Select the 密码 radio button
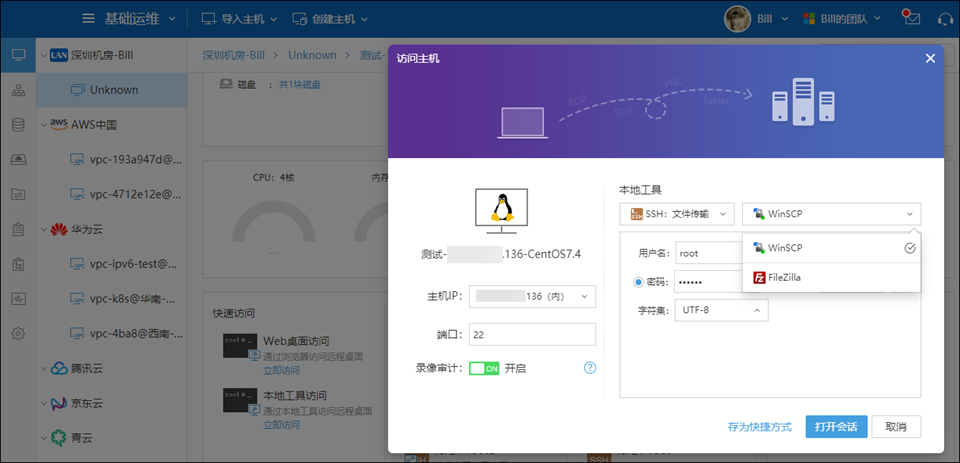 pyautogui.click(x=640, y=282)
